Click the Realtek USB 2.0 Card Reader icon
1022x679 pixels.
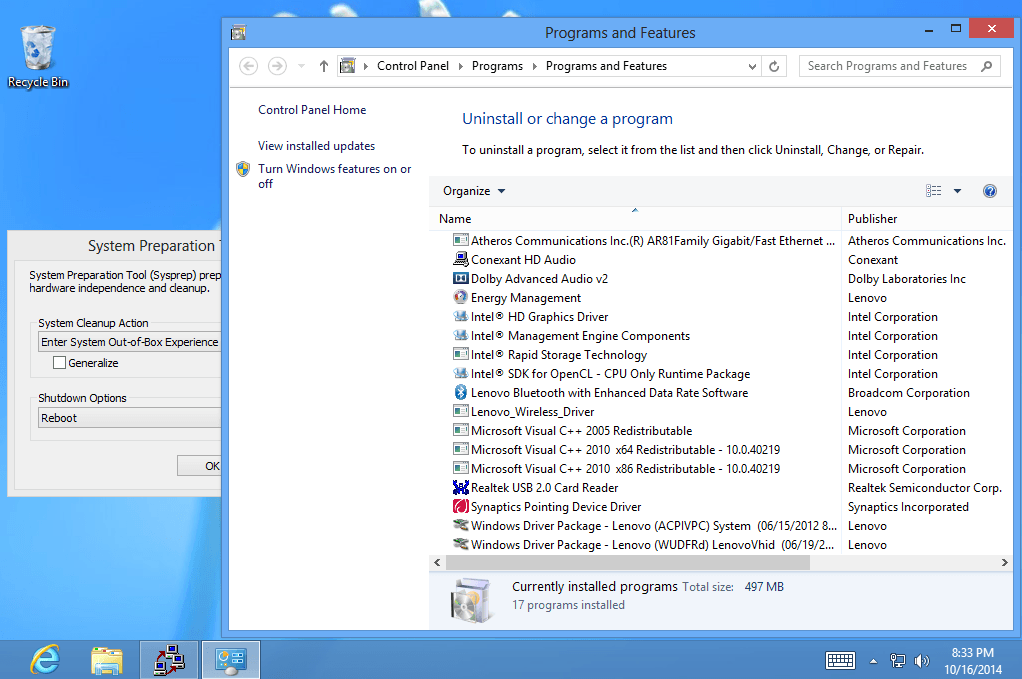[x=460, y=487]
